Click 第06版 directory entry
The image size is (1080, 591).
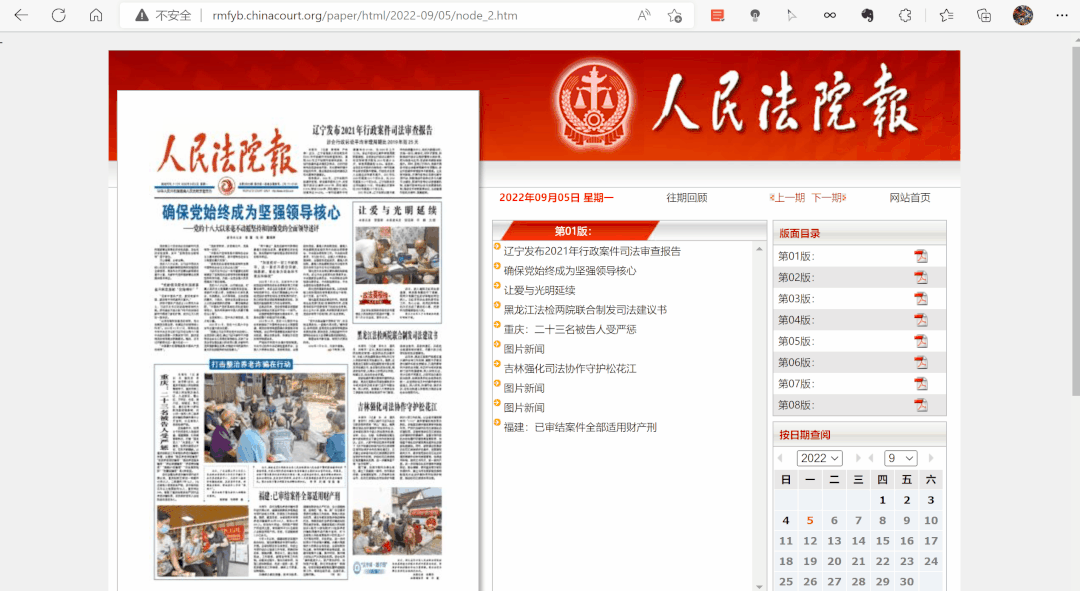point(796,363)
